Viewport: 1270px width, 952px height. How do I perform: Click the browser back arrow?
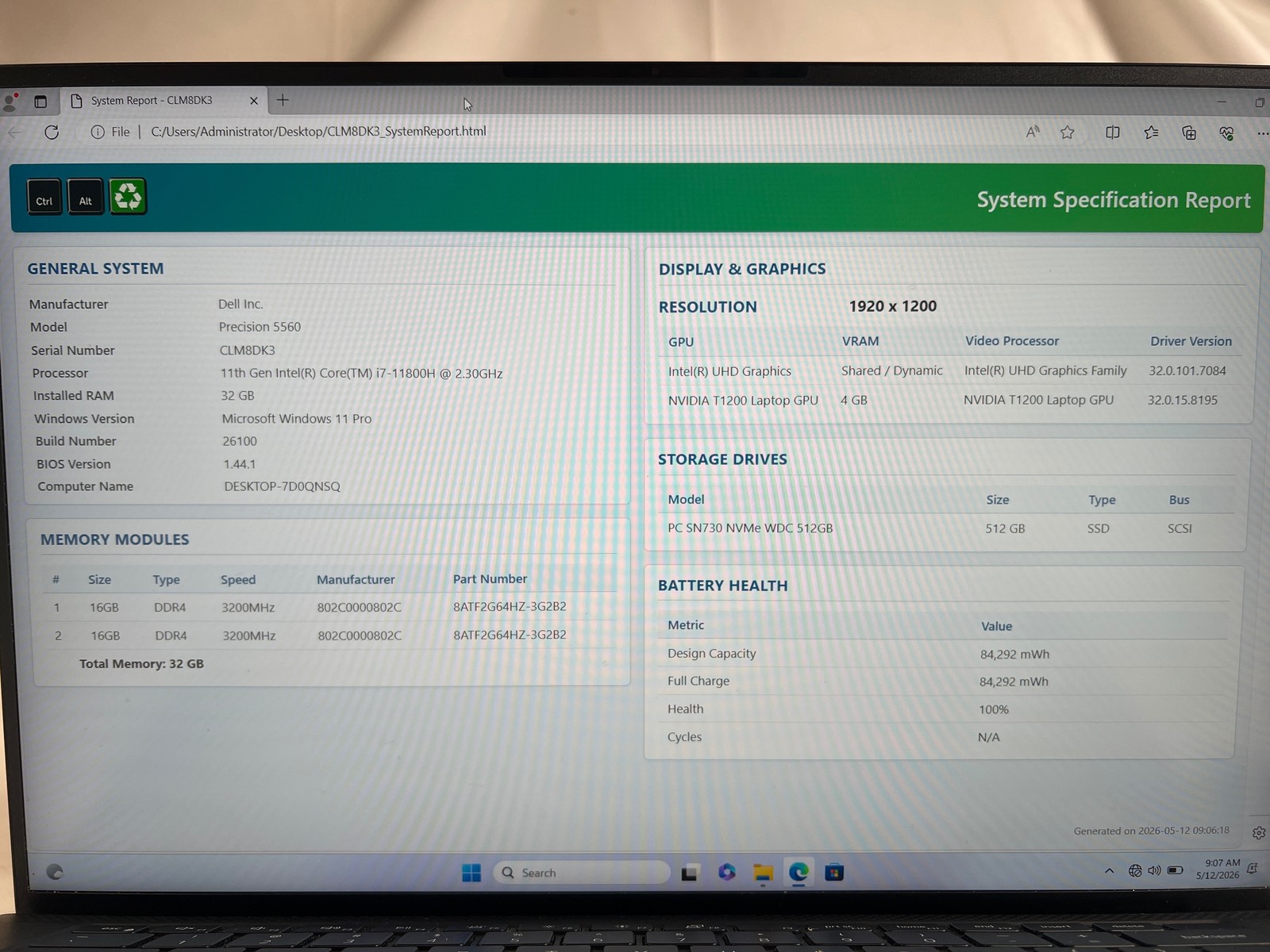point(14,132)
